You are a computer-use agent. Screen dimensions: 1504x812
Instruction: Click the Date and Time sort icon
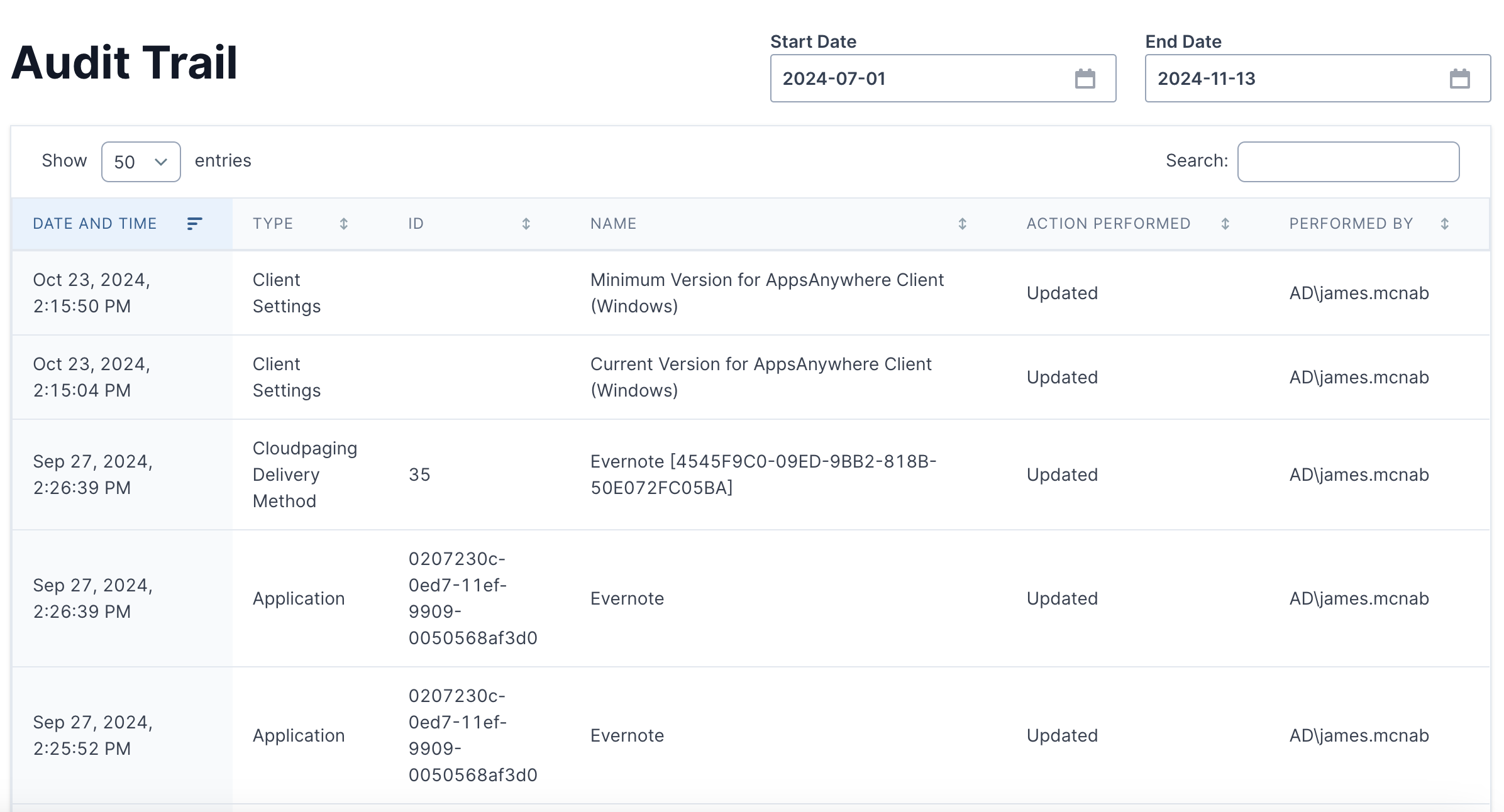tap(194, 224)
